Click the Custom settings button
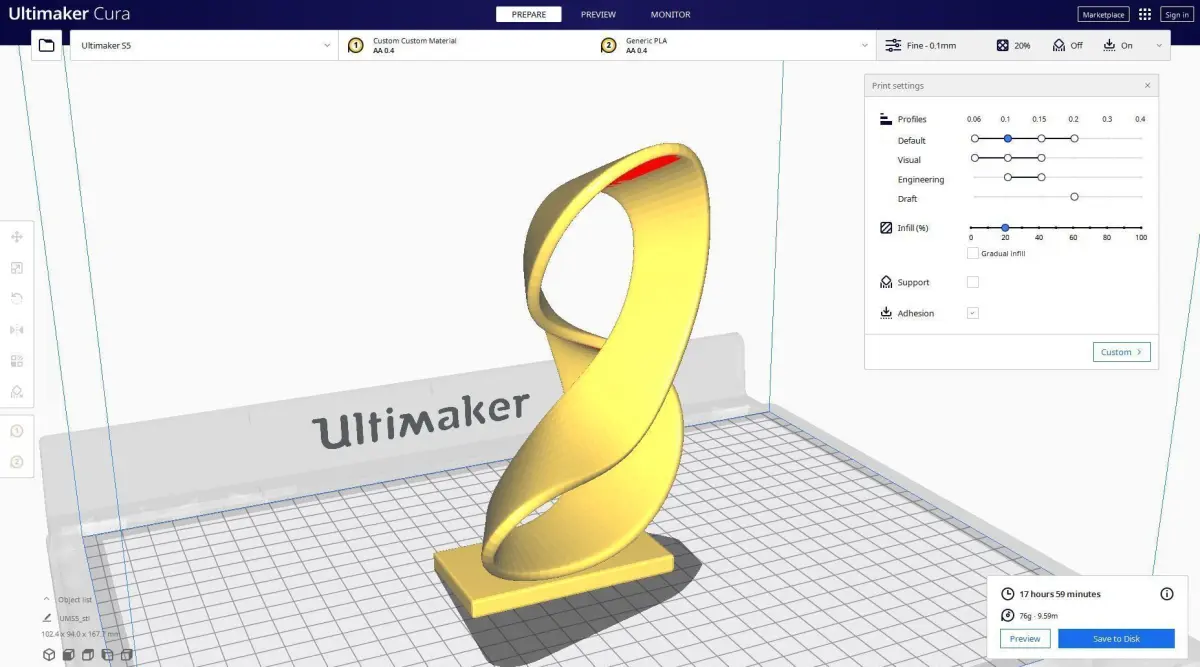 (1122, 352)
